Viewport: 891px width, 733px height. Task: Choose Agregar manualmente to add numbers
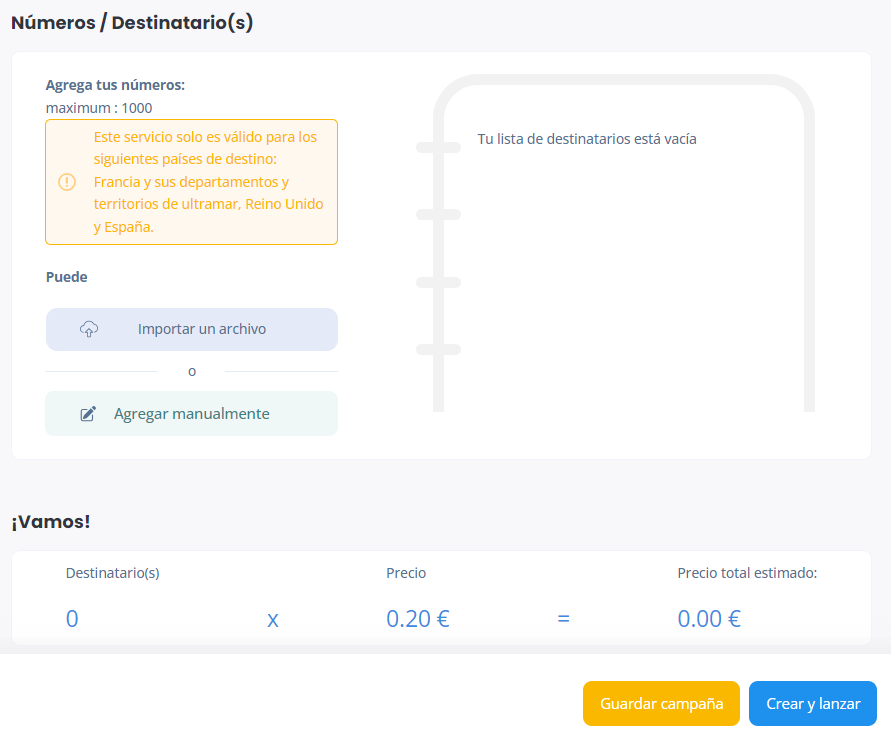[x=191, y=414]
